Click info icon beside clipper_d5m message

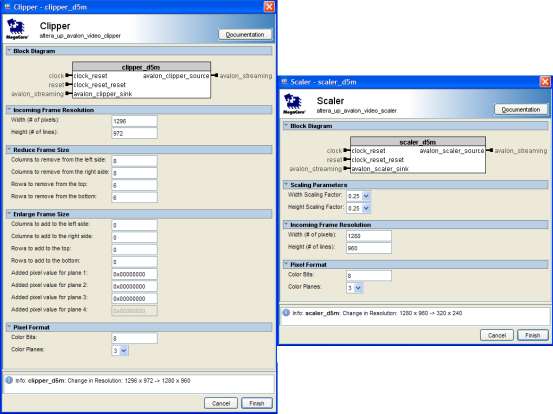9,380
